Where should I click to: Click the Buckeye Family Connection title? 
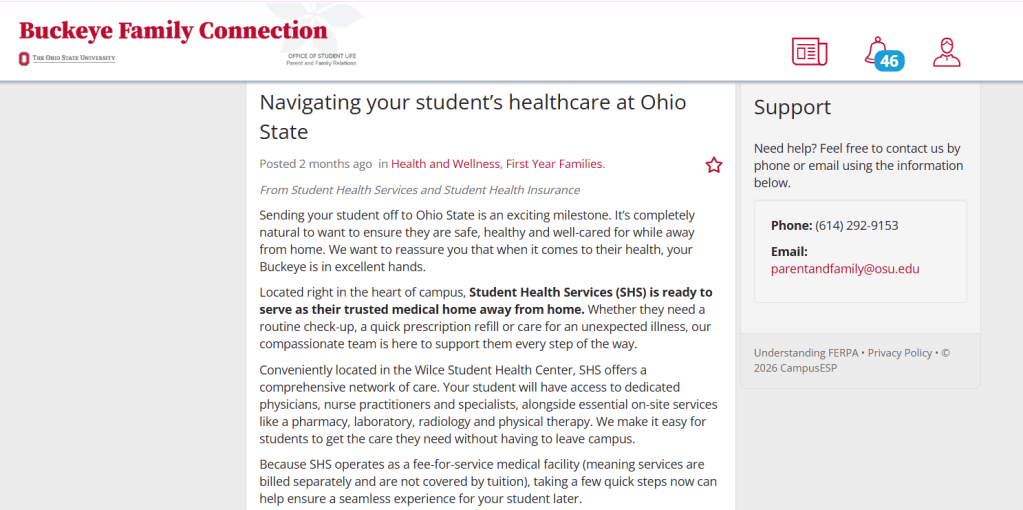(x=173, y=30)
